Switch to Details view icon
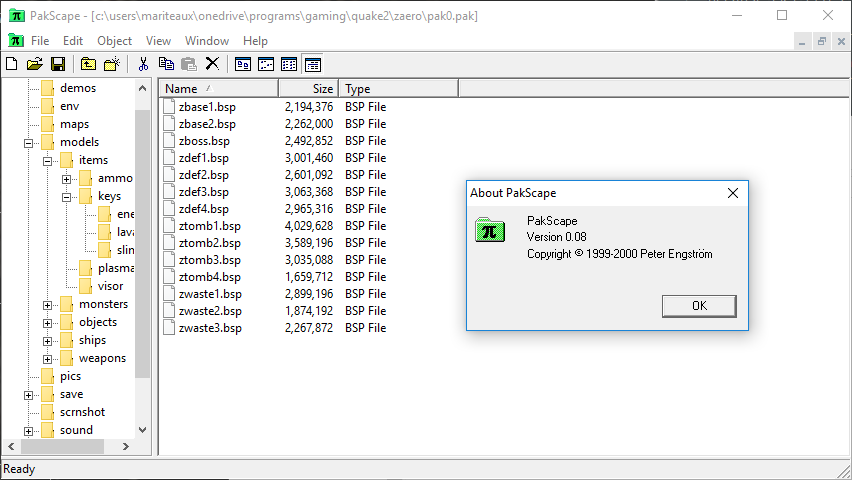The width and height of the screenshot is (852, 480). (312, 65)
